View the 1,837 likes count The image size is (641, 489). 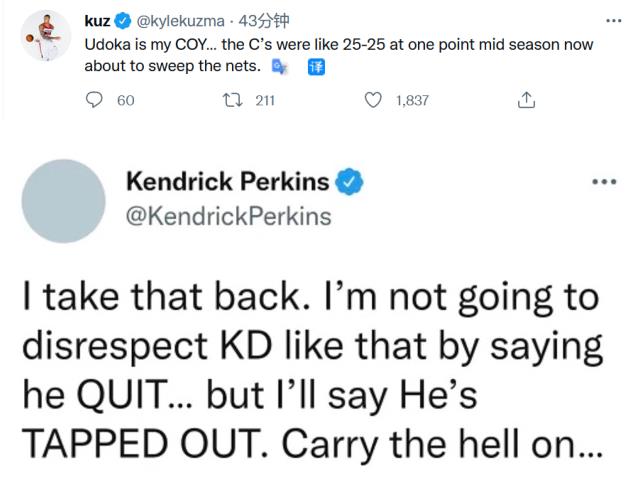pyautogui.click(x=412, y=100)
